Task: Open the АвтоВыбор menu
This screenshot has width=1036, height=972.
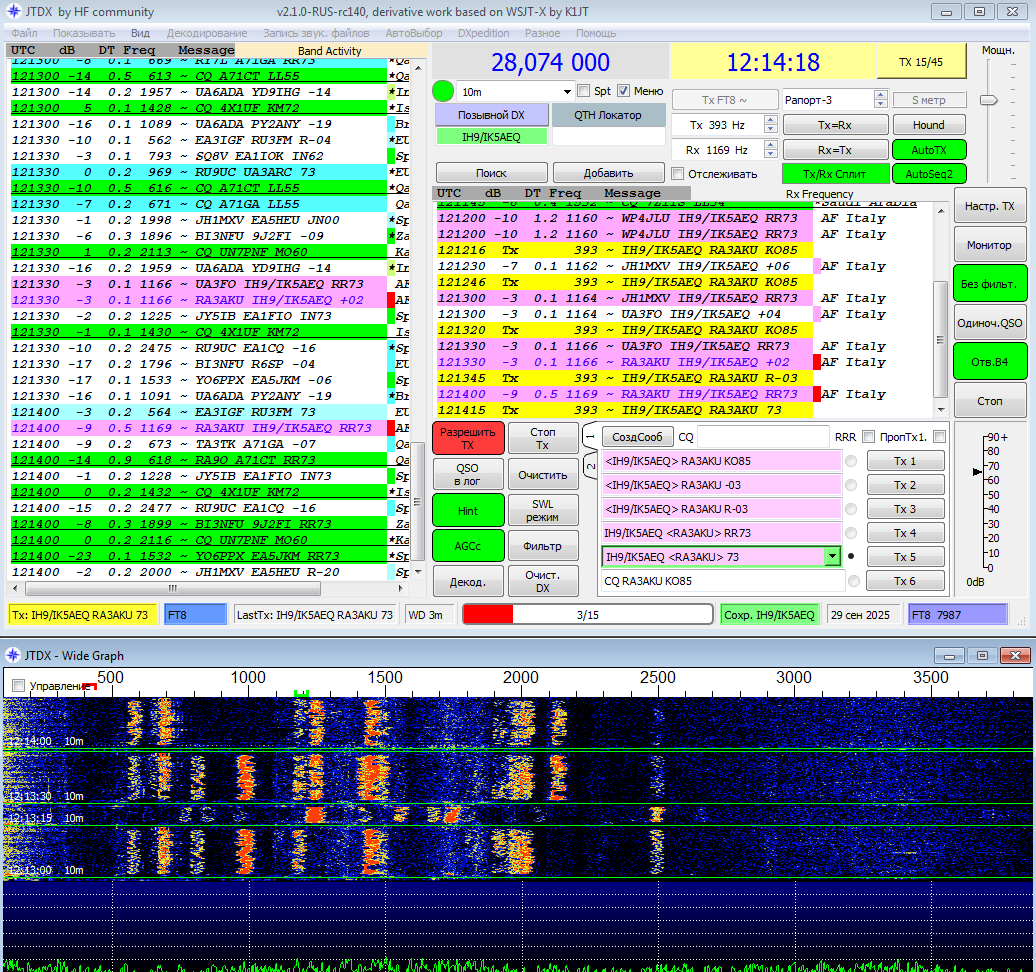Action: 414,33
